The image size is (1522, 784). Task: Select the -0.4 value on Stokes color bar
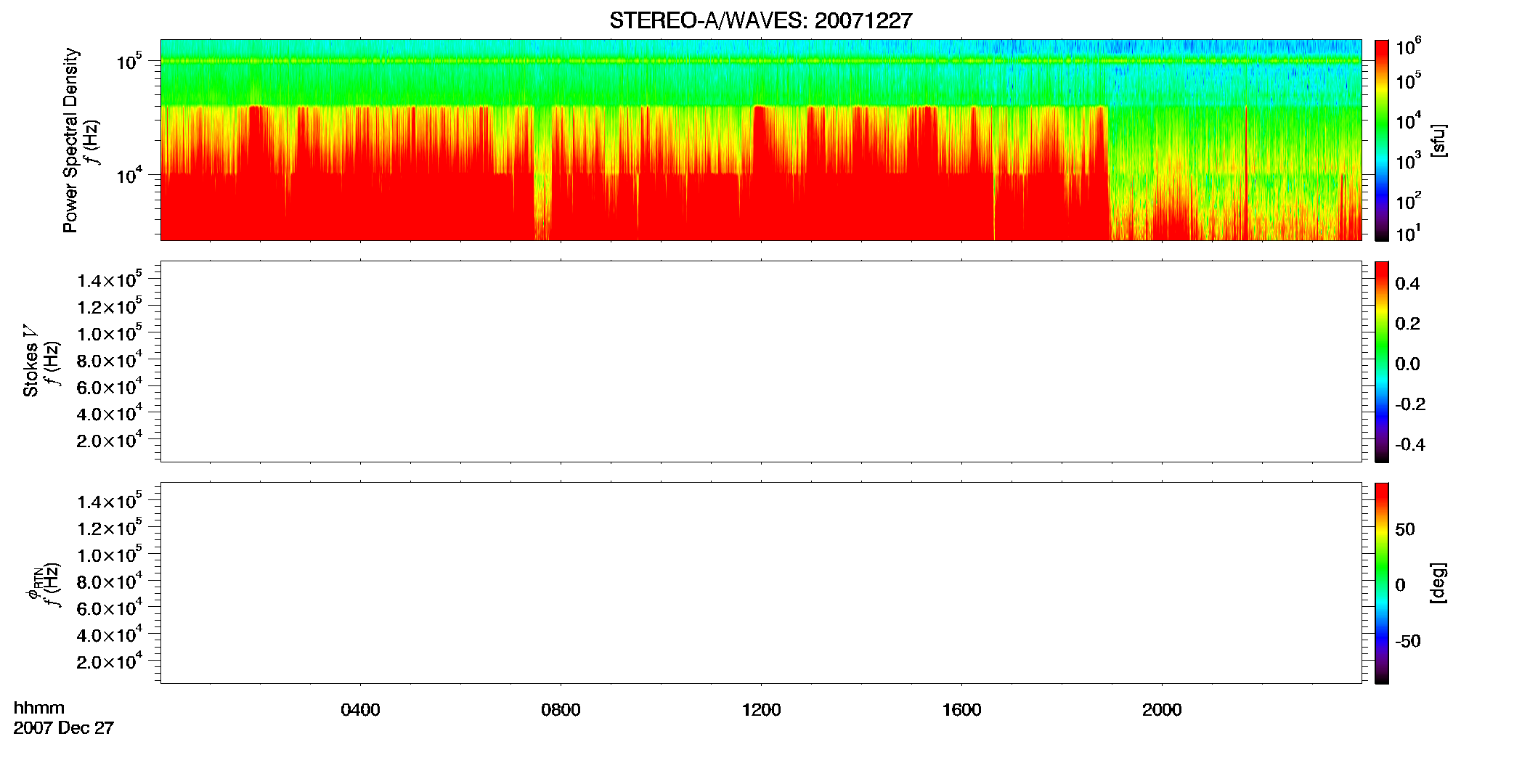tap(1410, 444)
